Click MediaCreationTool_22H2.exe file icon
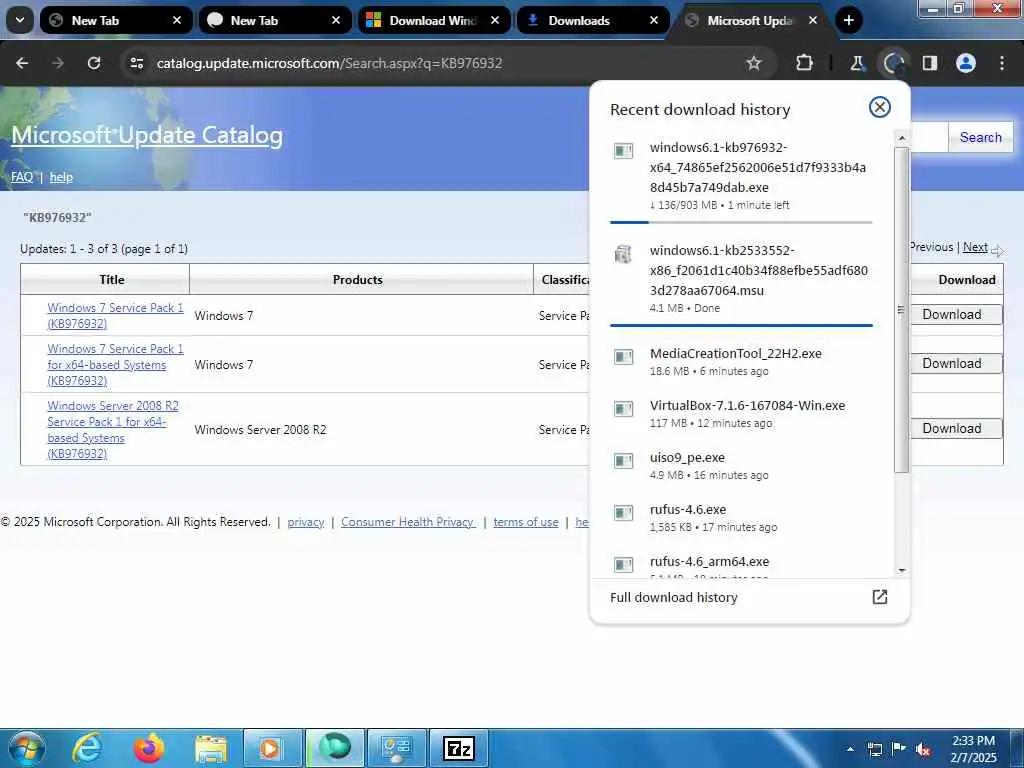1024x768 pixels. [x=624, y=357]
